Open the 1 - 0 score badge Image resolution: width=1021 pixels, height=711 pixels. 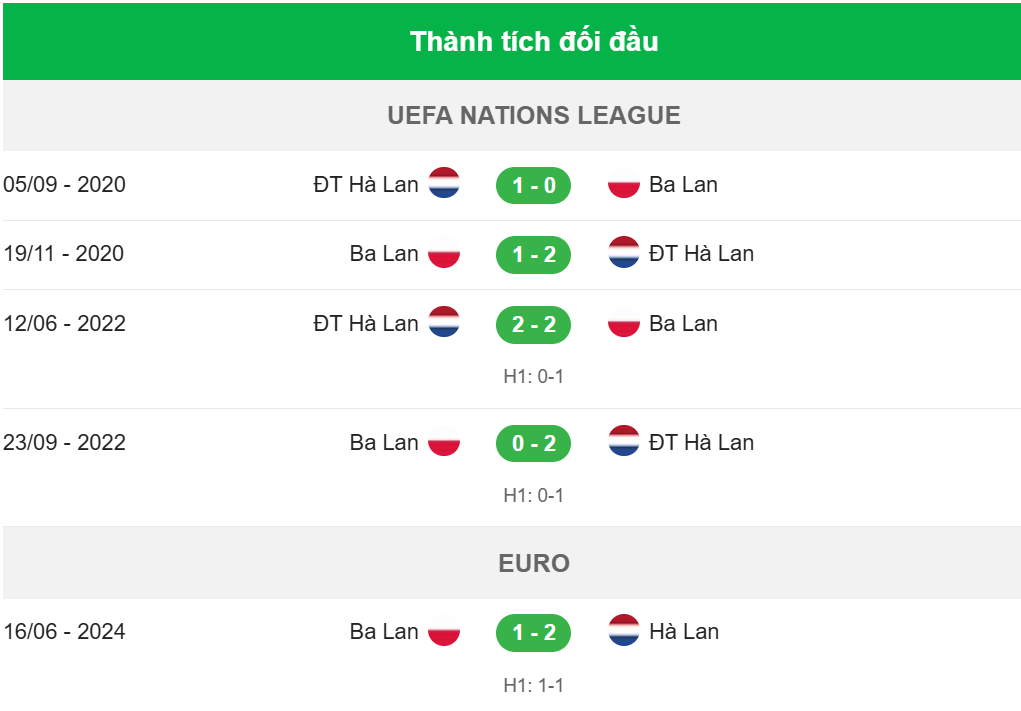pos(533,186)
